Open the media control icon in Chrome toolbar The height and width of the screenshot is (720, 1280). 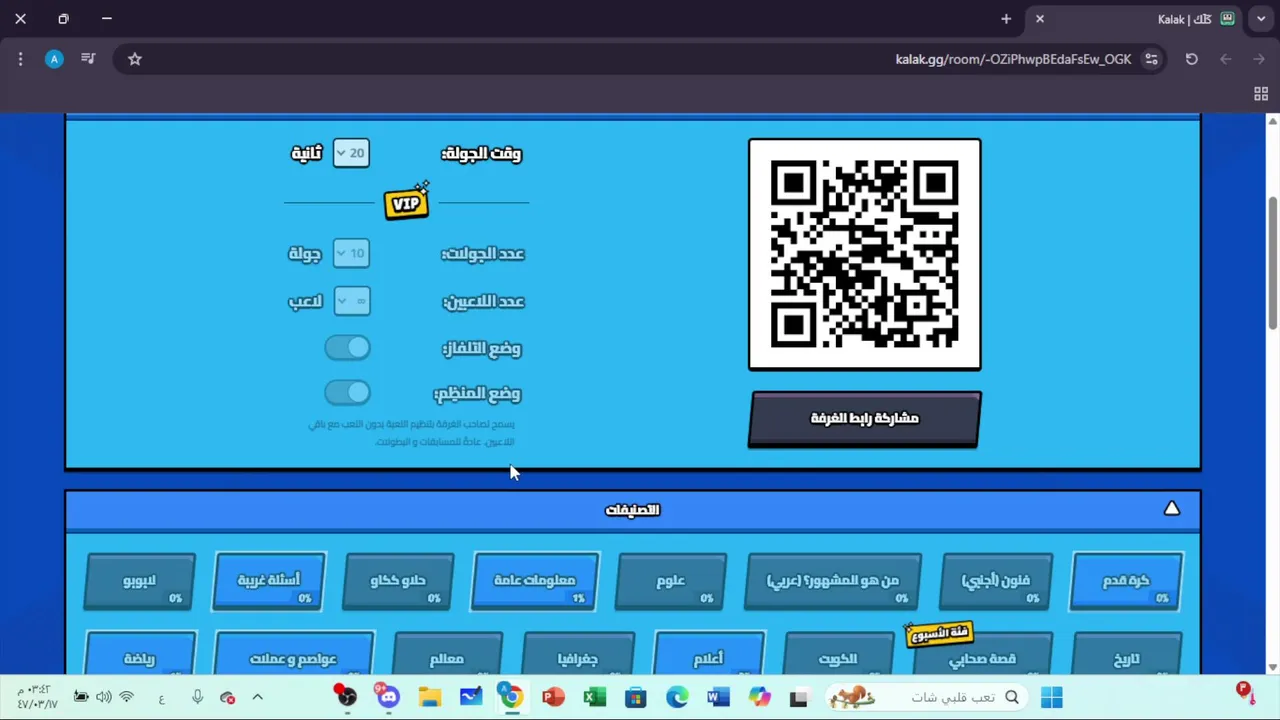[88, 59]
